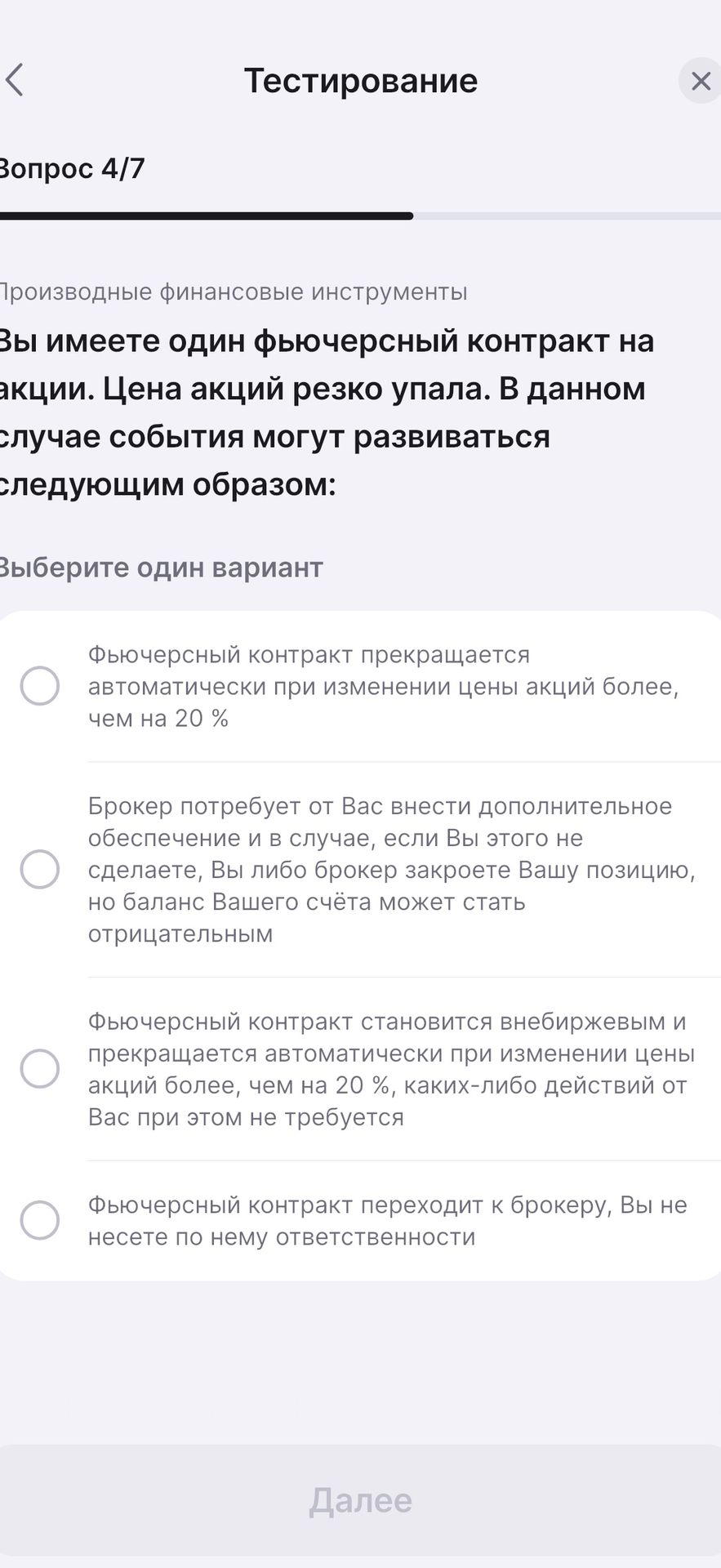Go back using the left chevron arrow
Image resolution: width=721 pixels, height=1568 pixels.
point(15,81)
